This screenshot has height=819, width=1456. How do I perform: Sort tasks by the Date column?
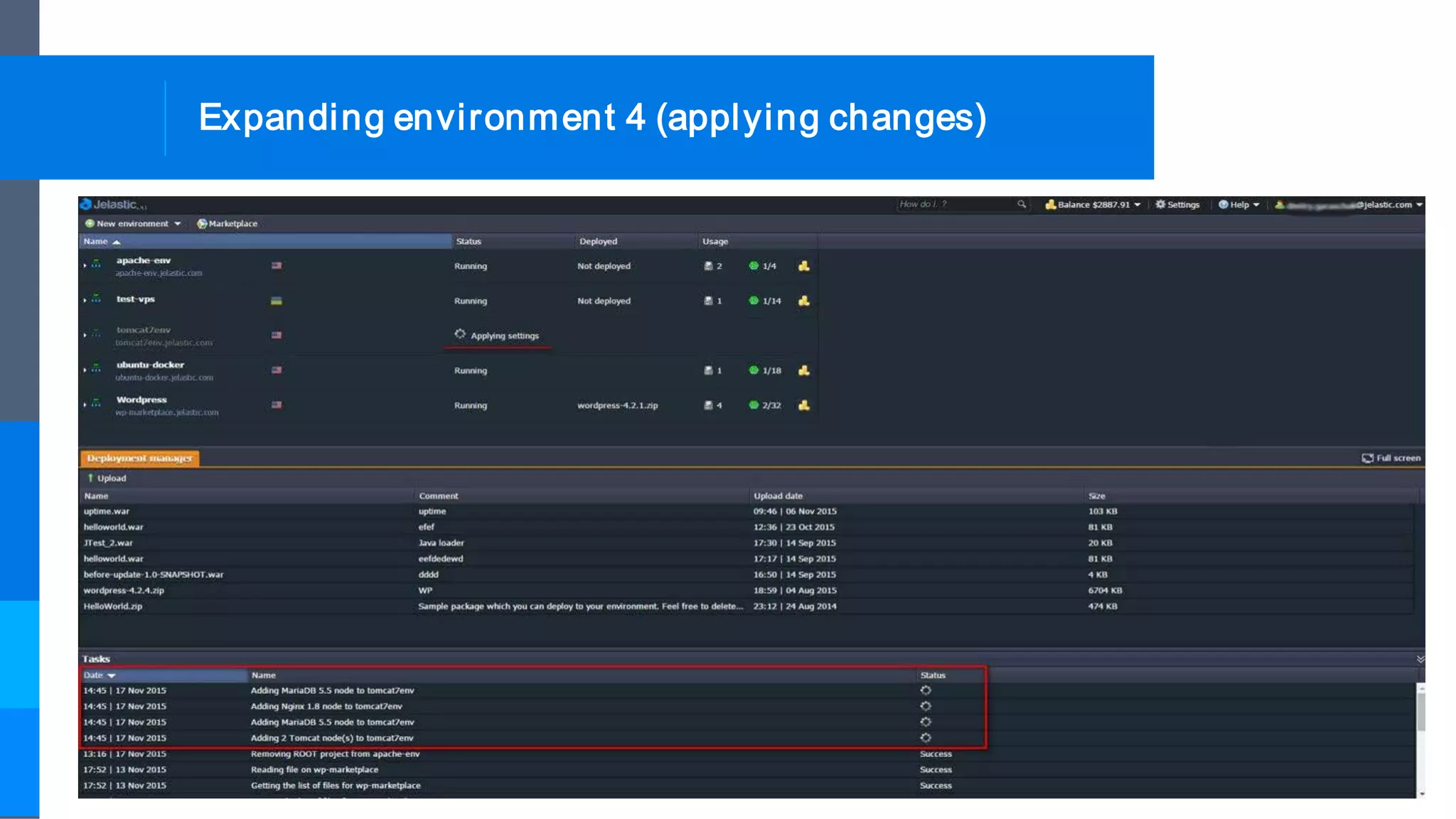coord(94,675)
